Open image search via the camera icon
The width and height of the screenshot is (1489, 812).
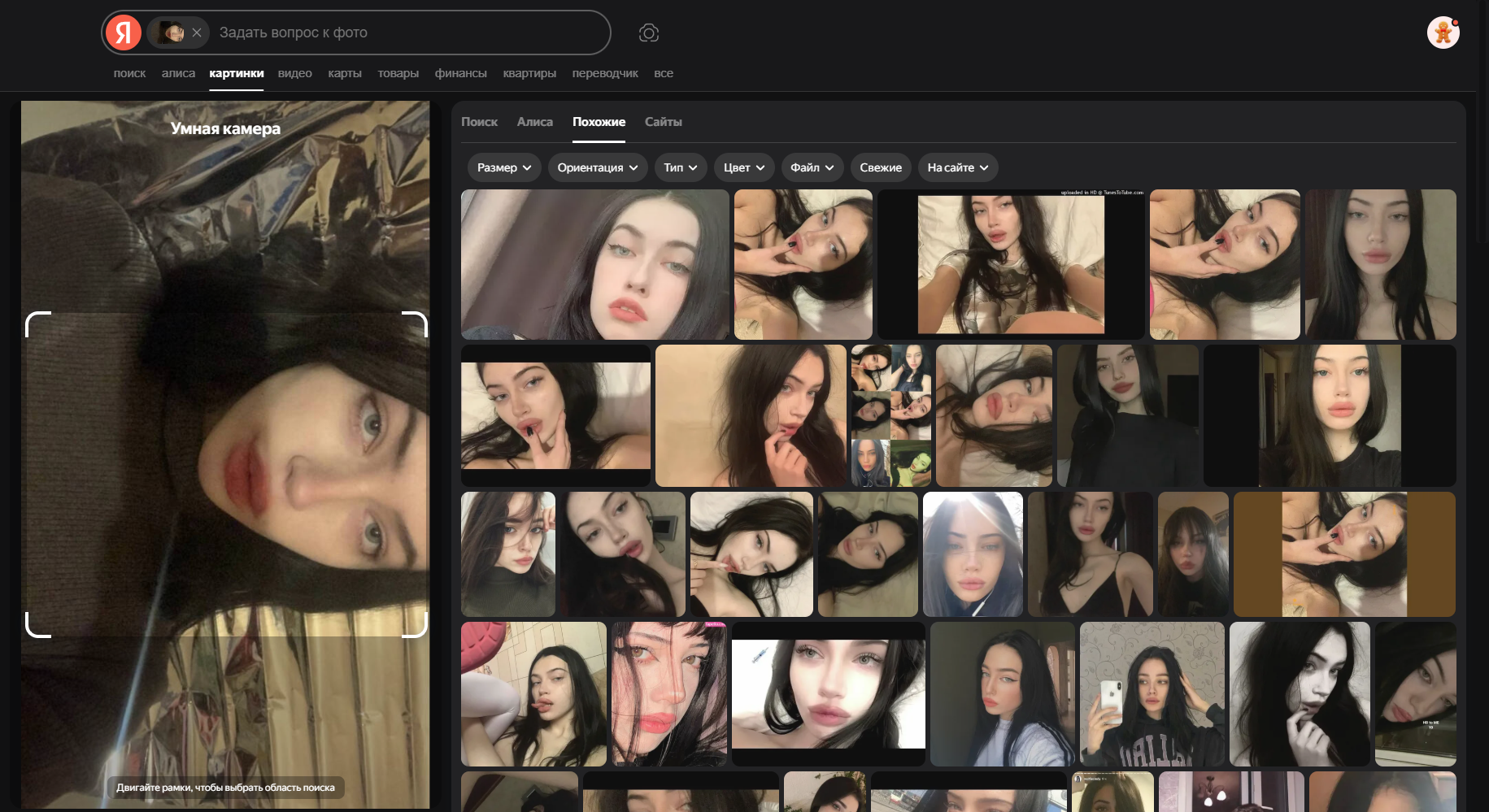point(648,33)
